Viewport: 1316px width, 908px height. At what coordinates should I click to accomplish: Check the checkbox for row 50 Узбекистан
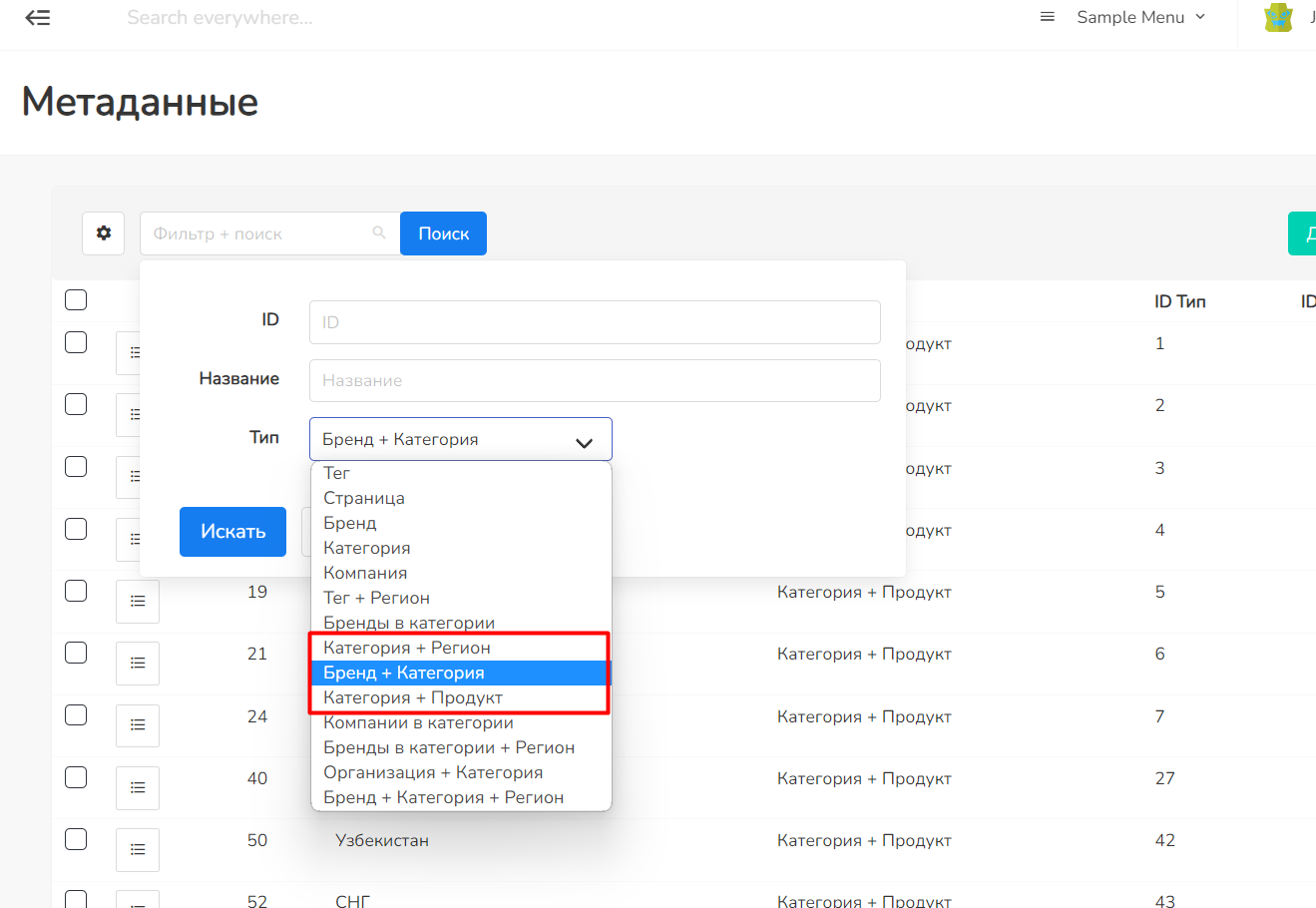click(x=76, y=839)
